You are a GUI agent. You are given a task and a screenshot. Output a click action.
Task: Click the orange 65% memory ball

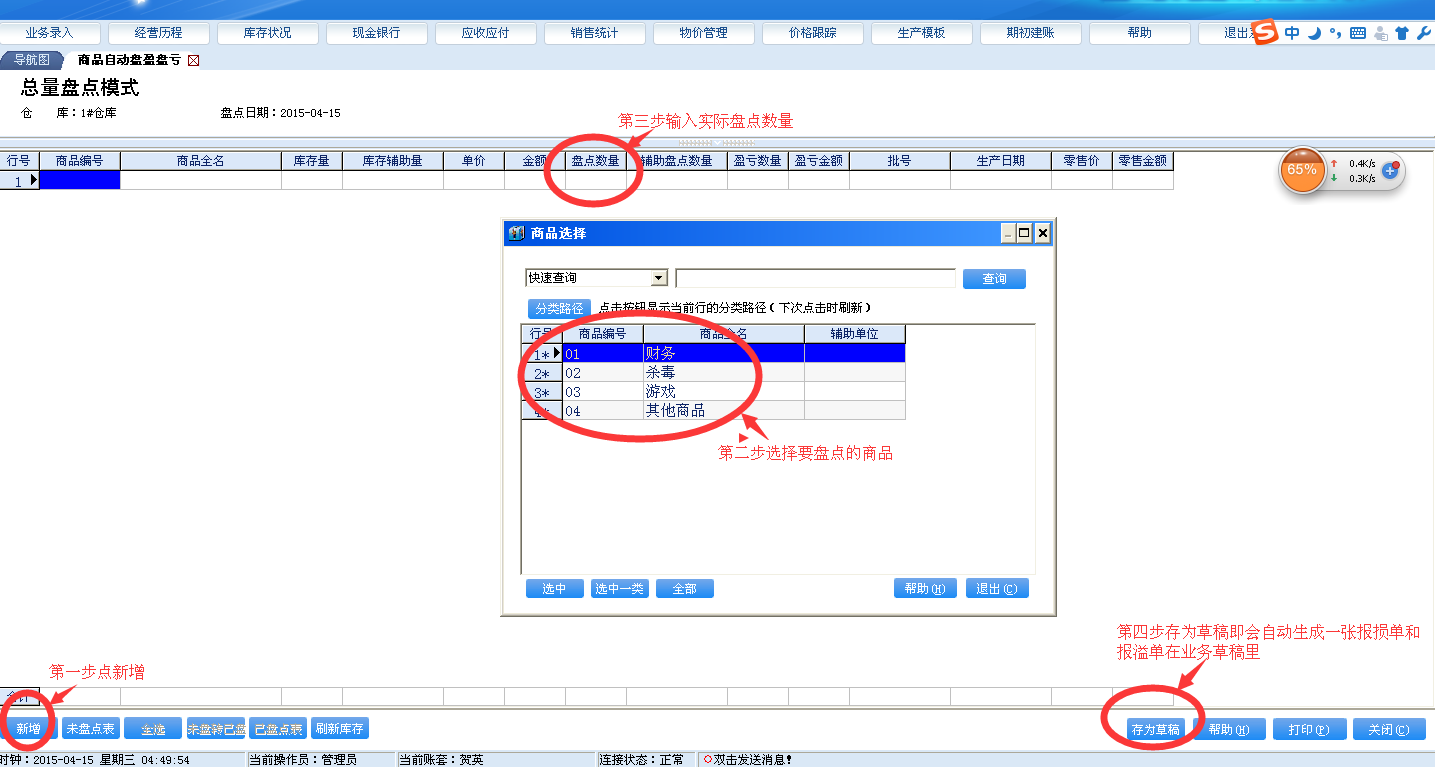pyautogui.click(x=1301, y=170)
